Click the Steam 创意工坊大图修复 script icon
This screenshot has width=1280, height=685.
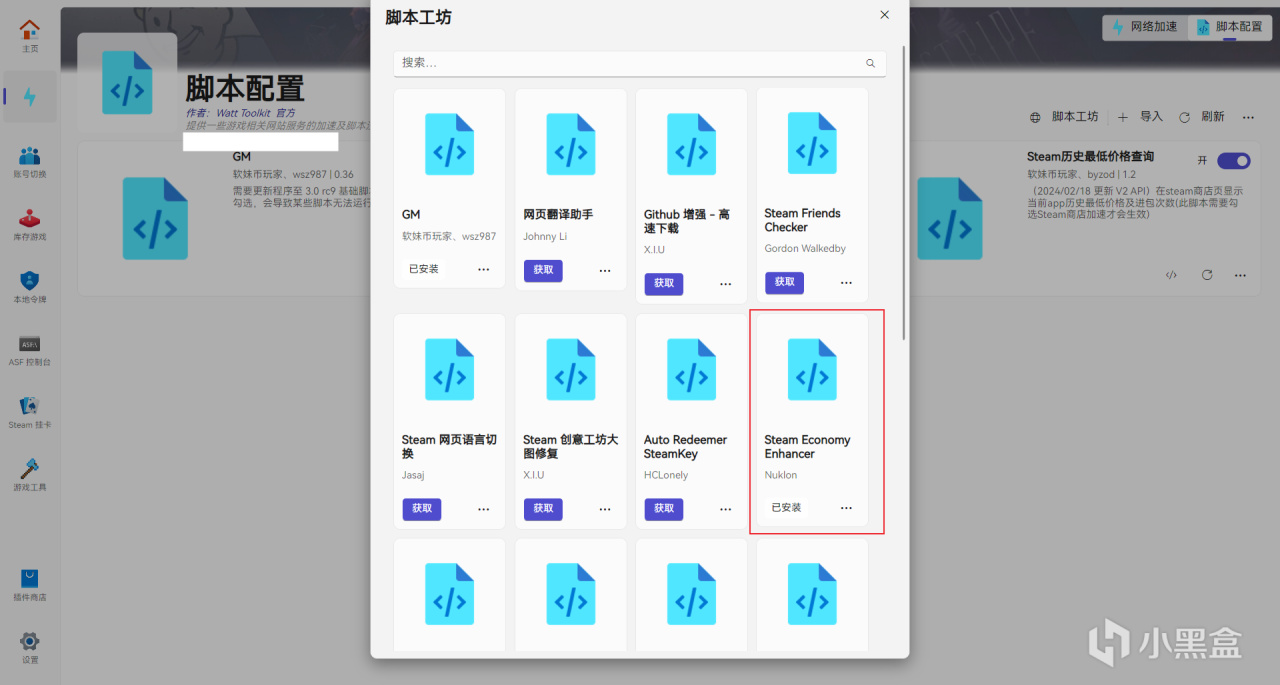(570, 369)
